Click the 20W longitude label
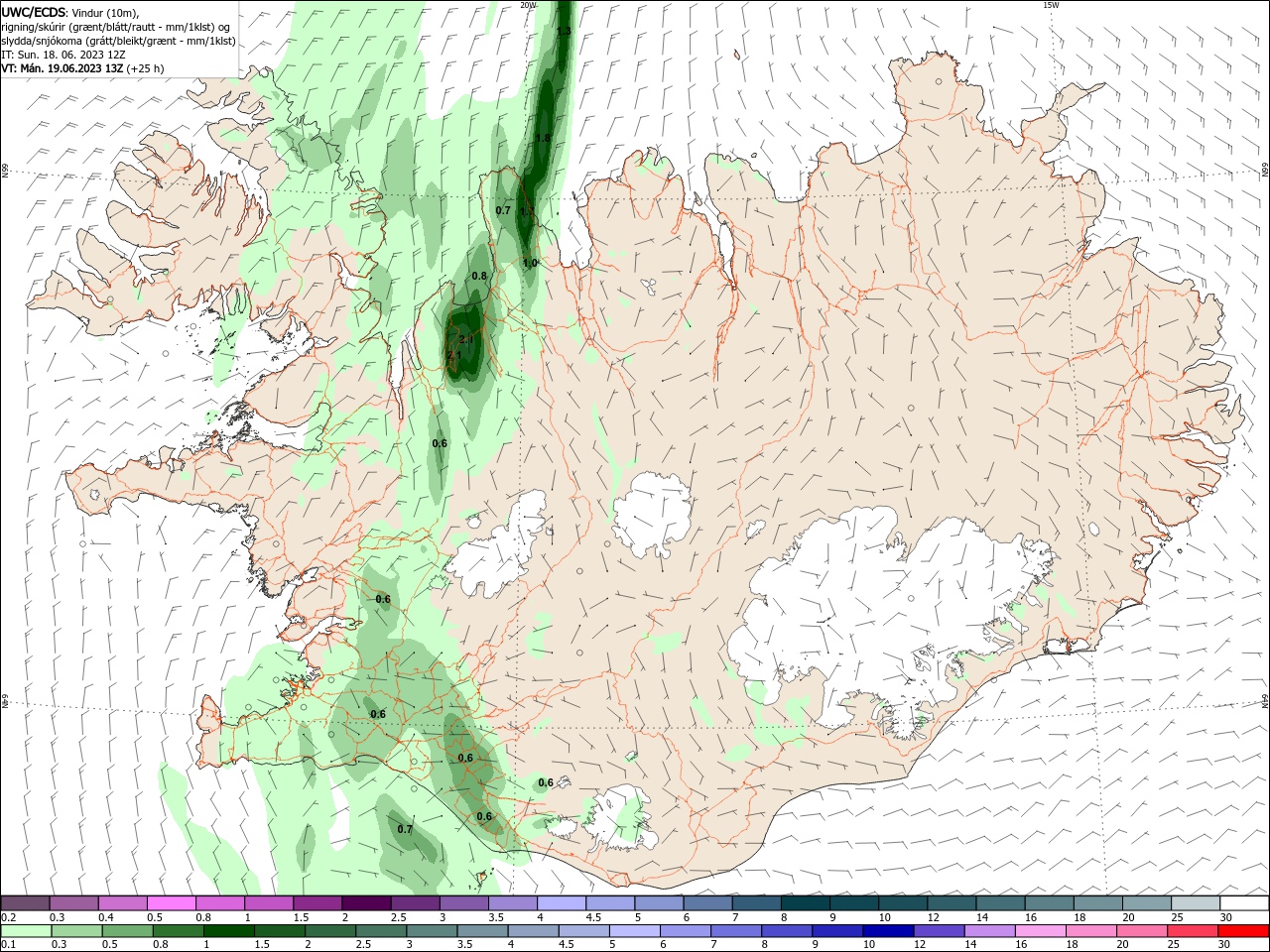The image size is (1270, 952). tap(528, 5)
